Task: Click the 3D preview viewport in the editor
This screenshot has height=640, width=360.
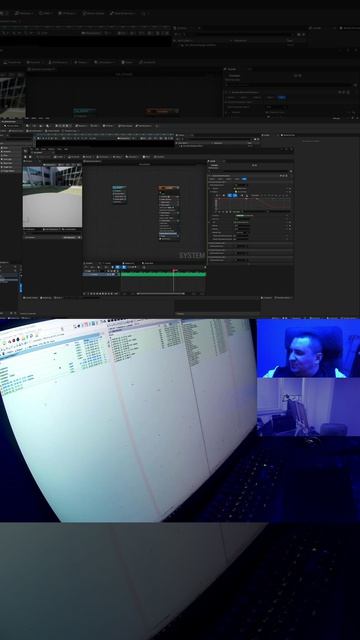Action: coord(52,196)
